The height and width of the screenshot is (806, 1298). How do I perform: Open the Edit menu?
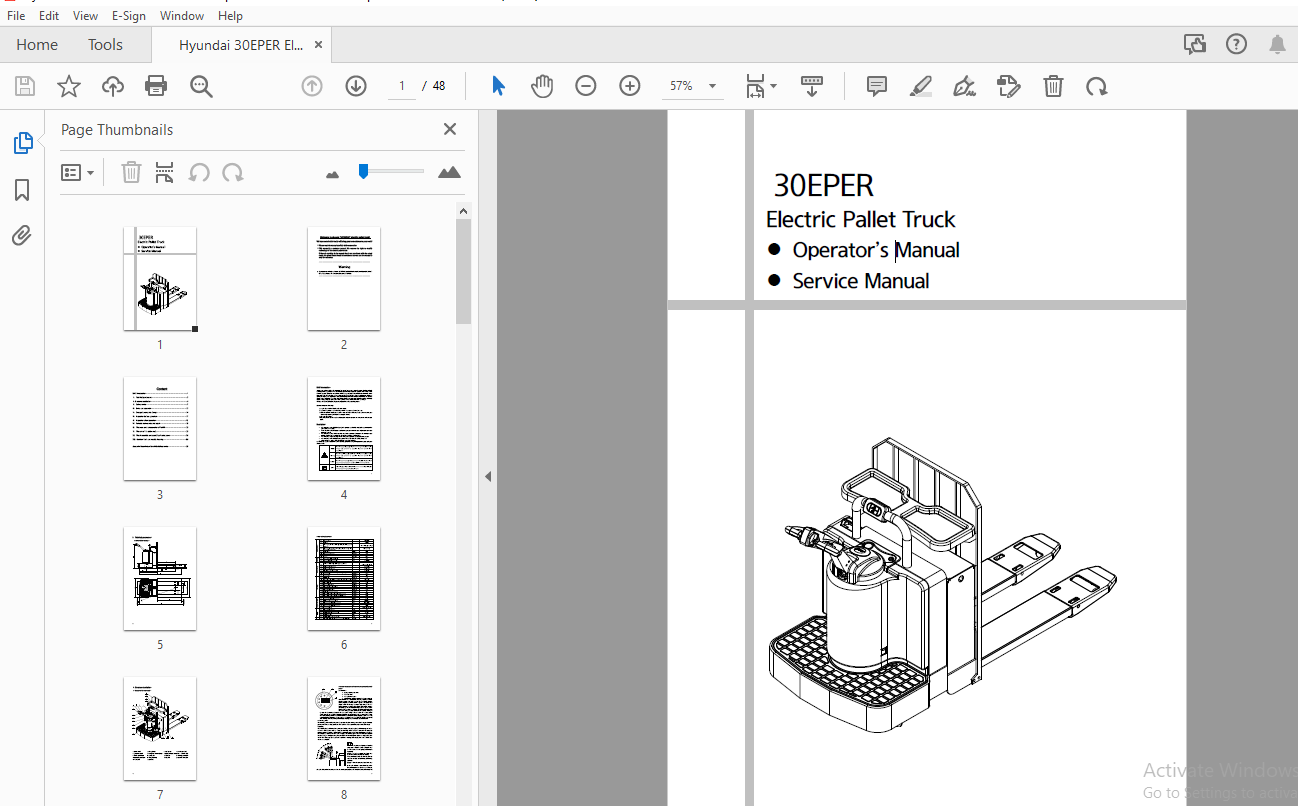click(49, 16)
